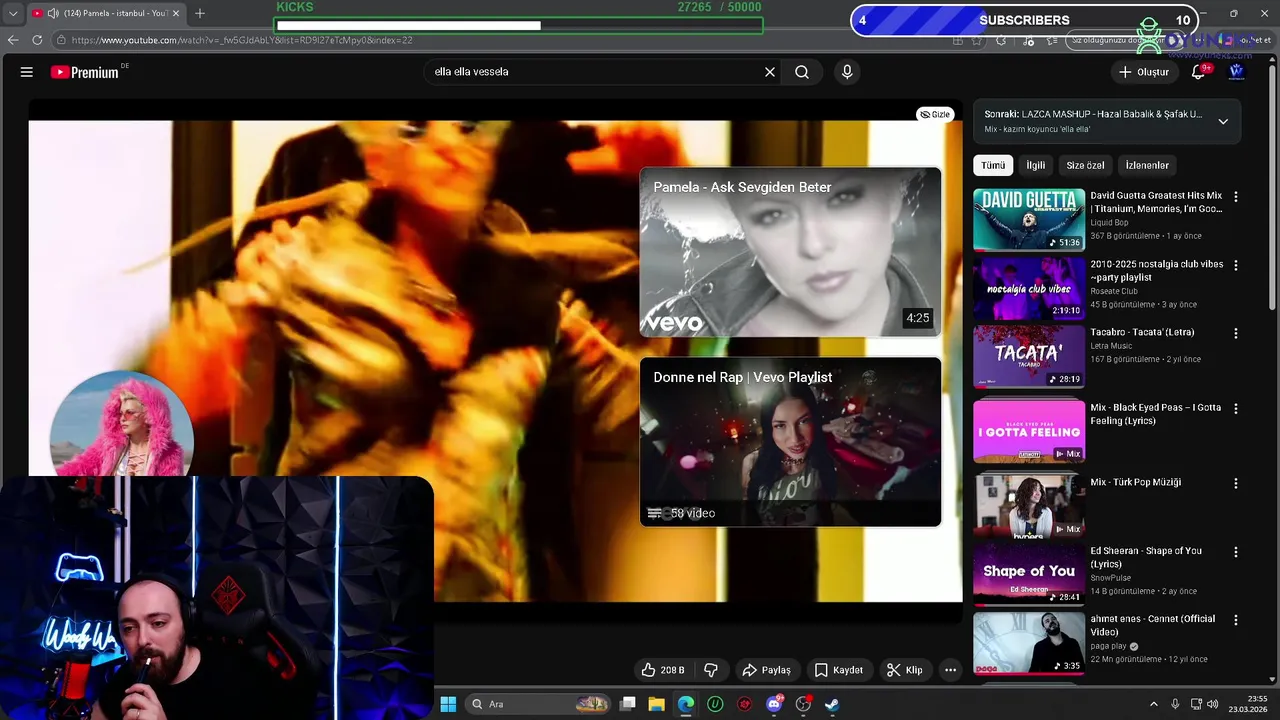1280x720 pixels.
Task: Expand the Sonraki playlist panel chevron
Action: click(x=1223, y=121)
